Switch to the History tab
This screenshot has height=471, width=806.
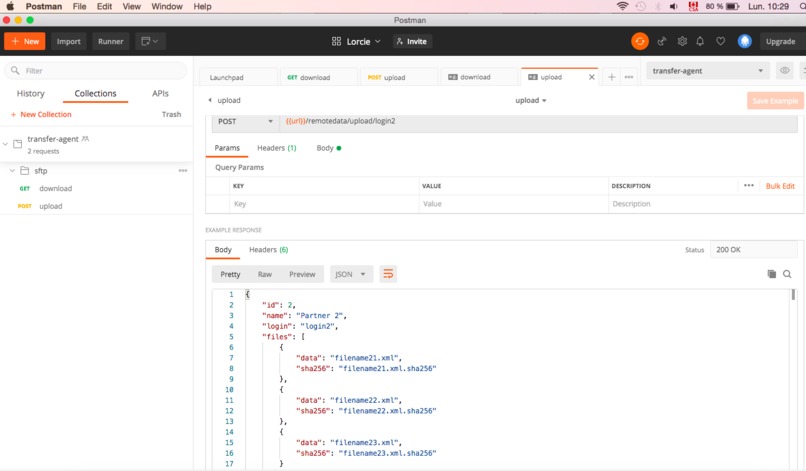pyautogui.click(x=30, y=93)
